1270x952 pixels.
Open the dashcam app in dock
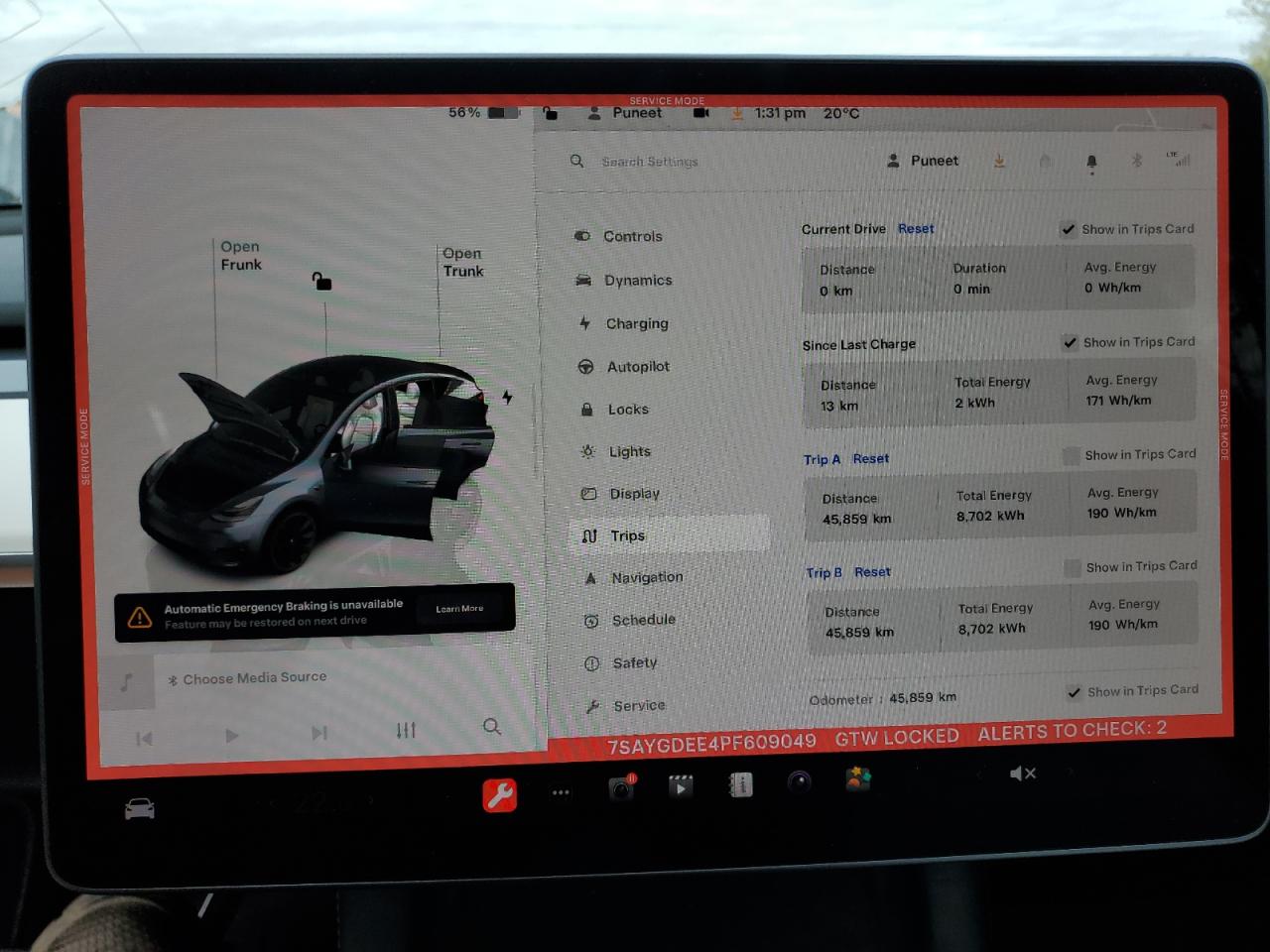622,787
